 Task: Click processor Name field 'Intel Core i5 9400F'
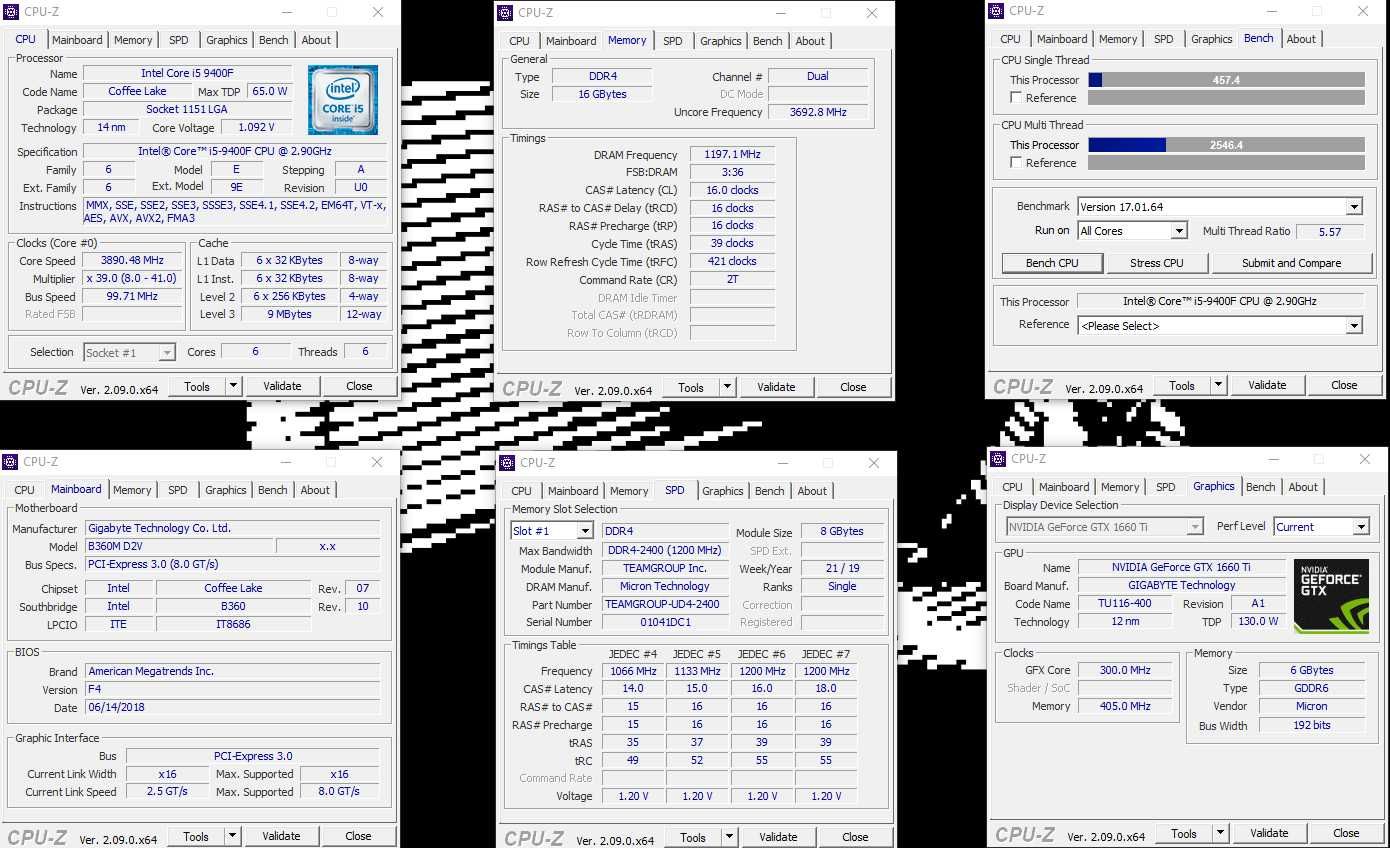(x=188, y=74)
